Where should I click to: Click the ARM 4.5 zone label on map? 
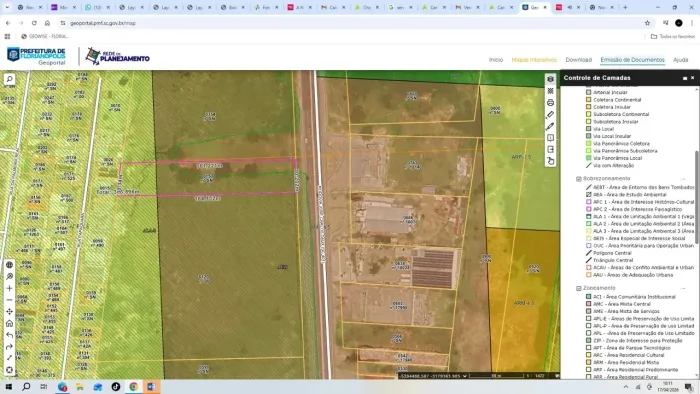[524, 303]
